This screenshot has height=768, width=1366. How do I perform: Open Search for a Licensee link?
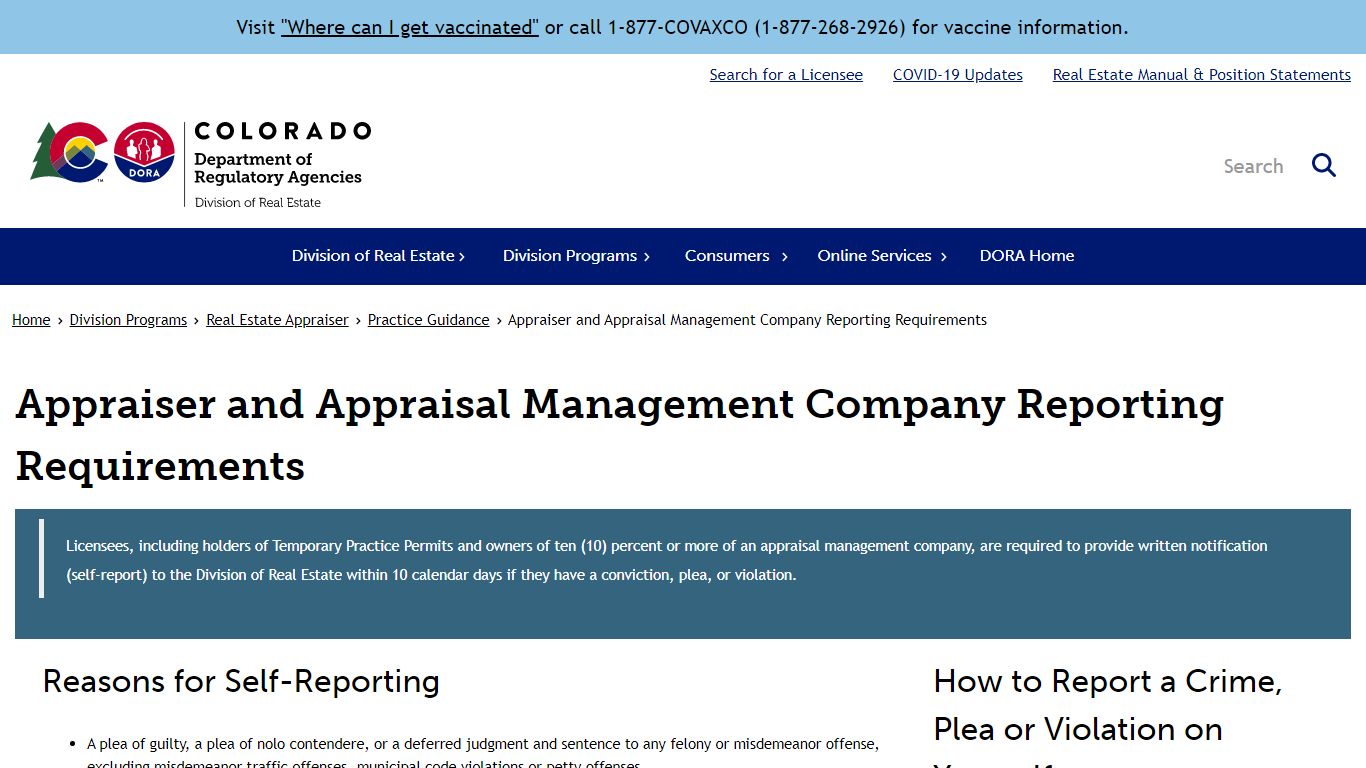786,75
